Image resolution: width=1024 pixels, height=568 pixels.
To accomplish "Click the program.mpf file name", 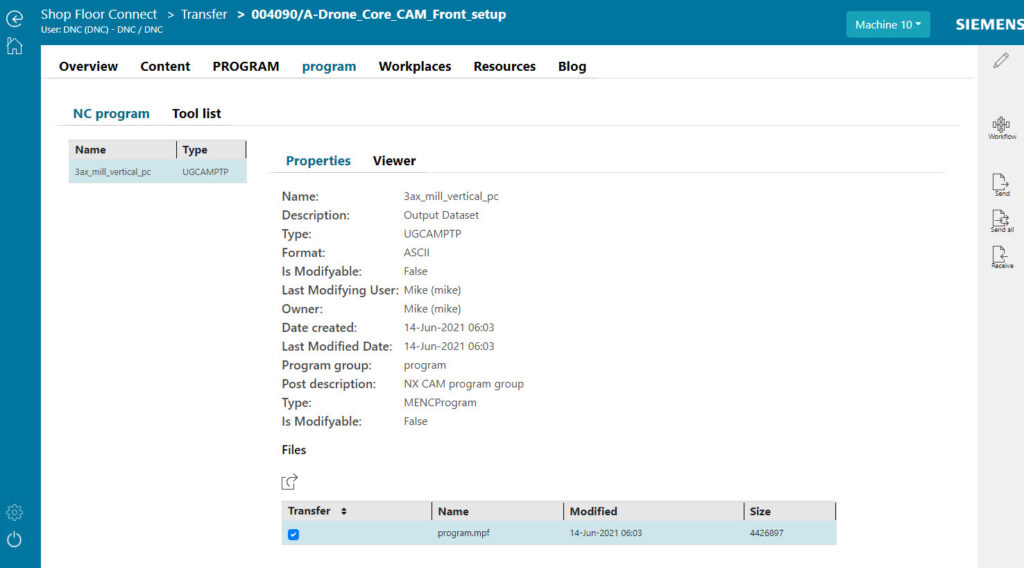I will (464, 533).
